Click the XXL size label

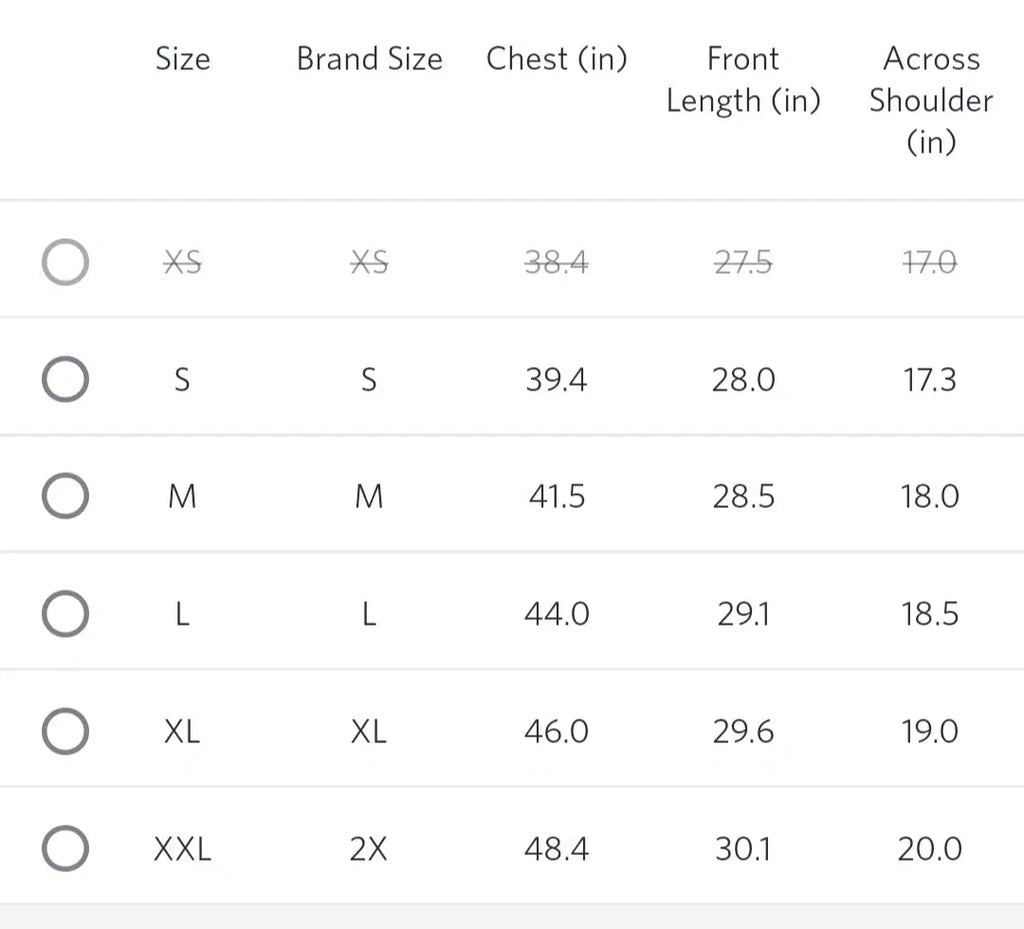click(x=182, y=849)
